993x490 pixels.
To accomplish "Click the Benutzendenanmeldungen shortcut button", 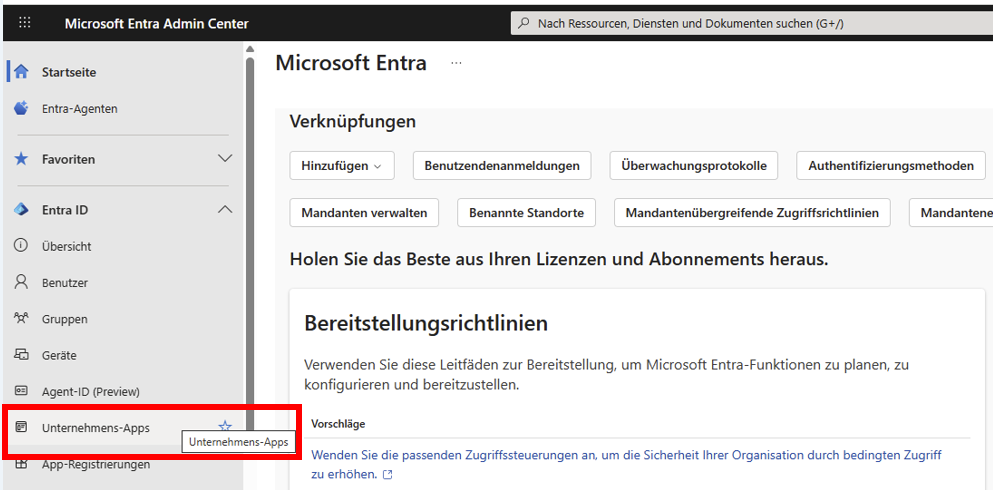I will pos(502,166).
